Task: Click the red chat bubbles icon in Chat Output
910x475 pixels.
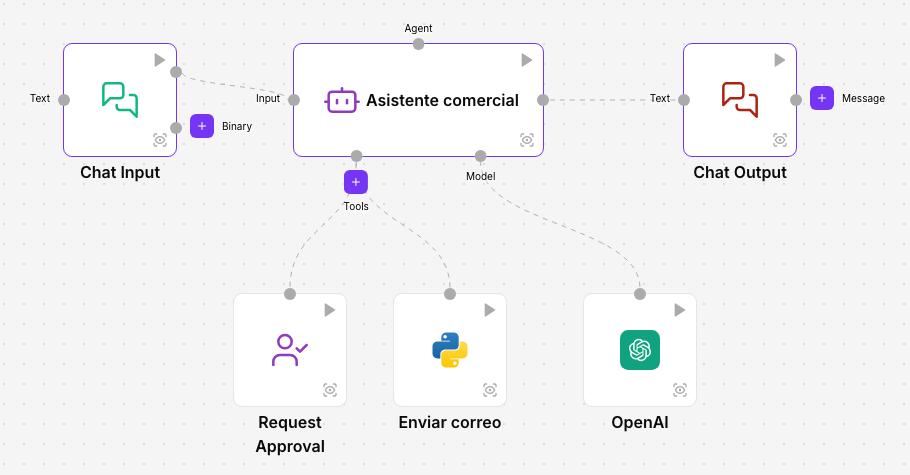Action: (740, 100)
